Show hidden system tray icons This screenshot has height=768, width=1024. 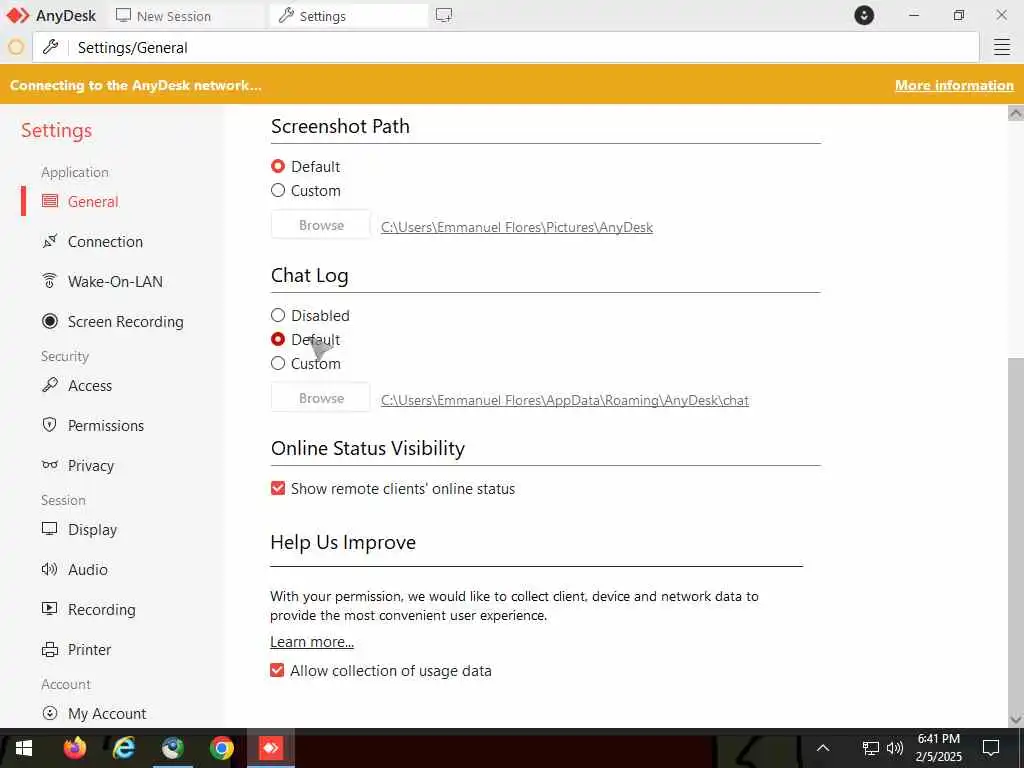(x=823, y=748)
